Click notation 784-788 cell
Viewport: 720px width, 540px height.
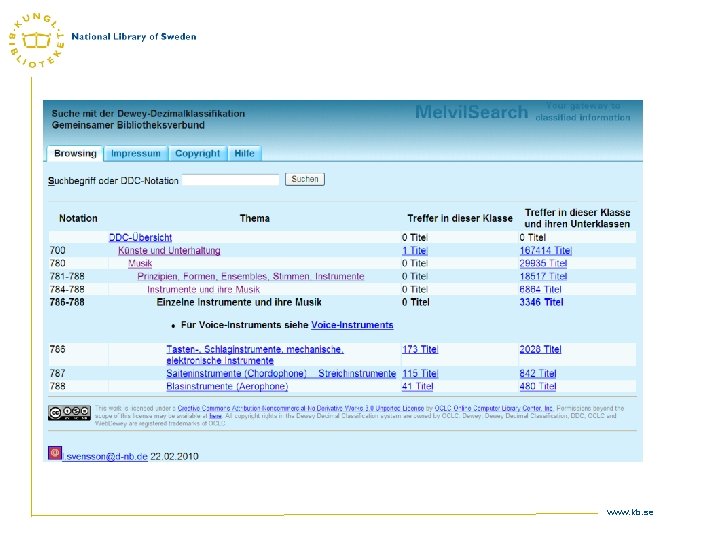67,289
